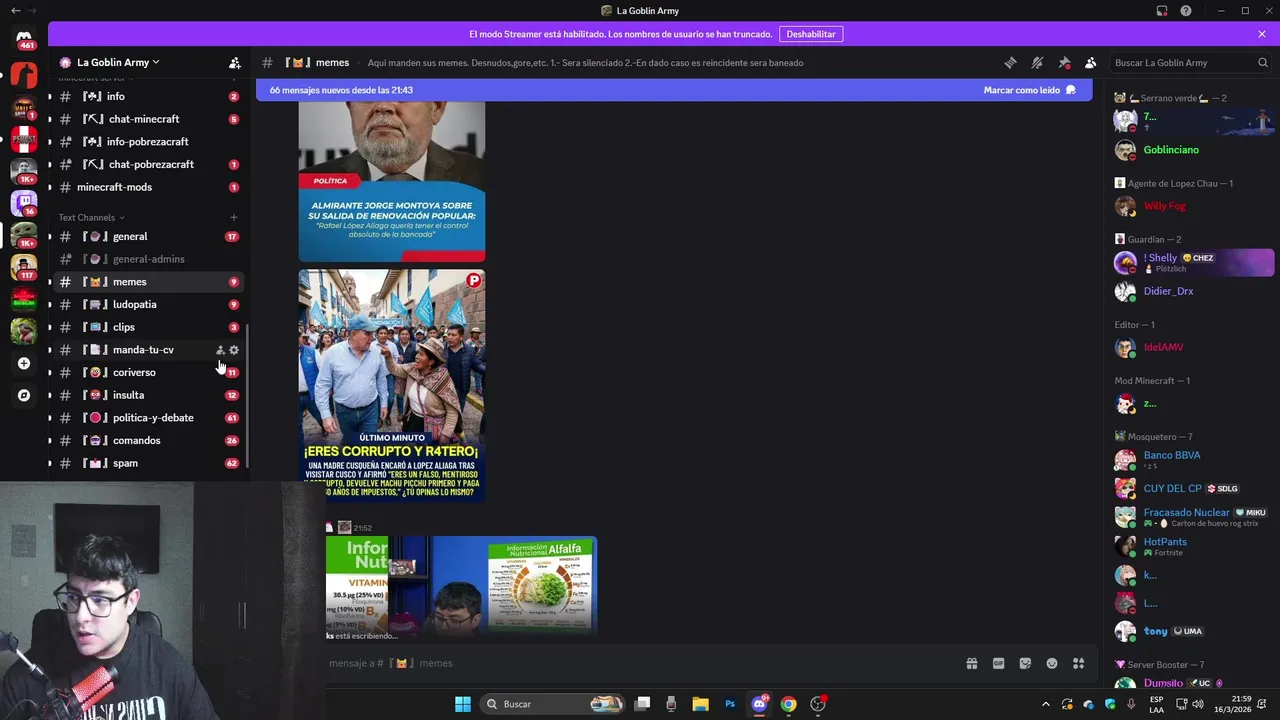The width and height of the screenshot is (1280, 720).
Task: Open Google Chrome from the taskbar
Action: 788,704
